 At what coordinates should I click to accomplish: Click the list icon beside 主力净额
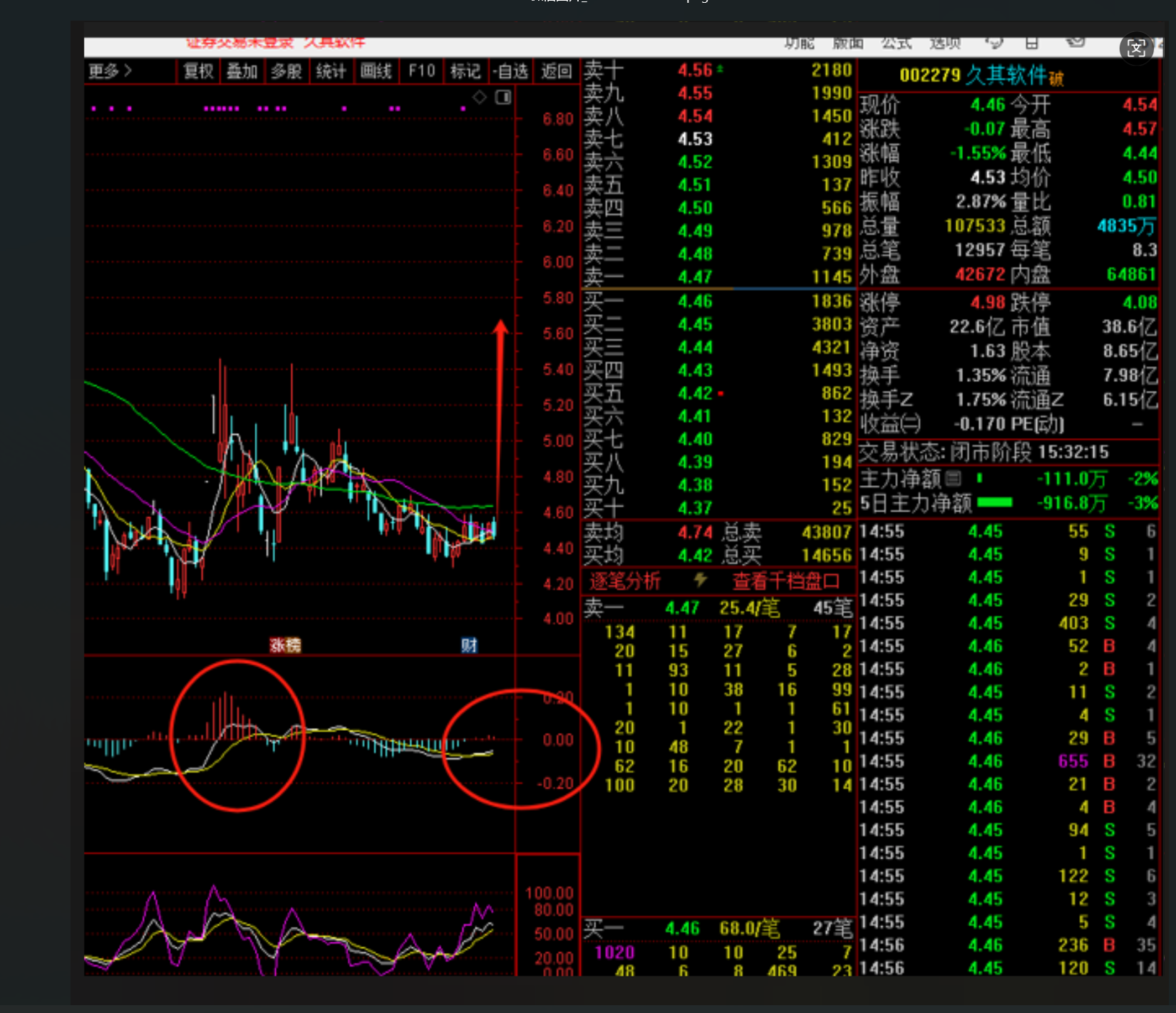pyautogui.click(x=953, y=478)
